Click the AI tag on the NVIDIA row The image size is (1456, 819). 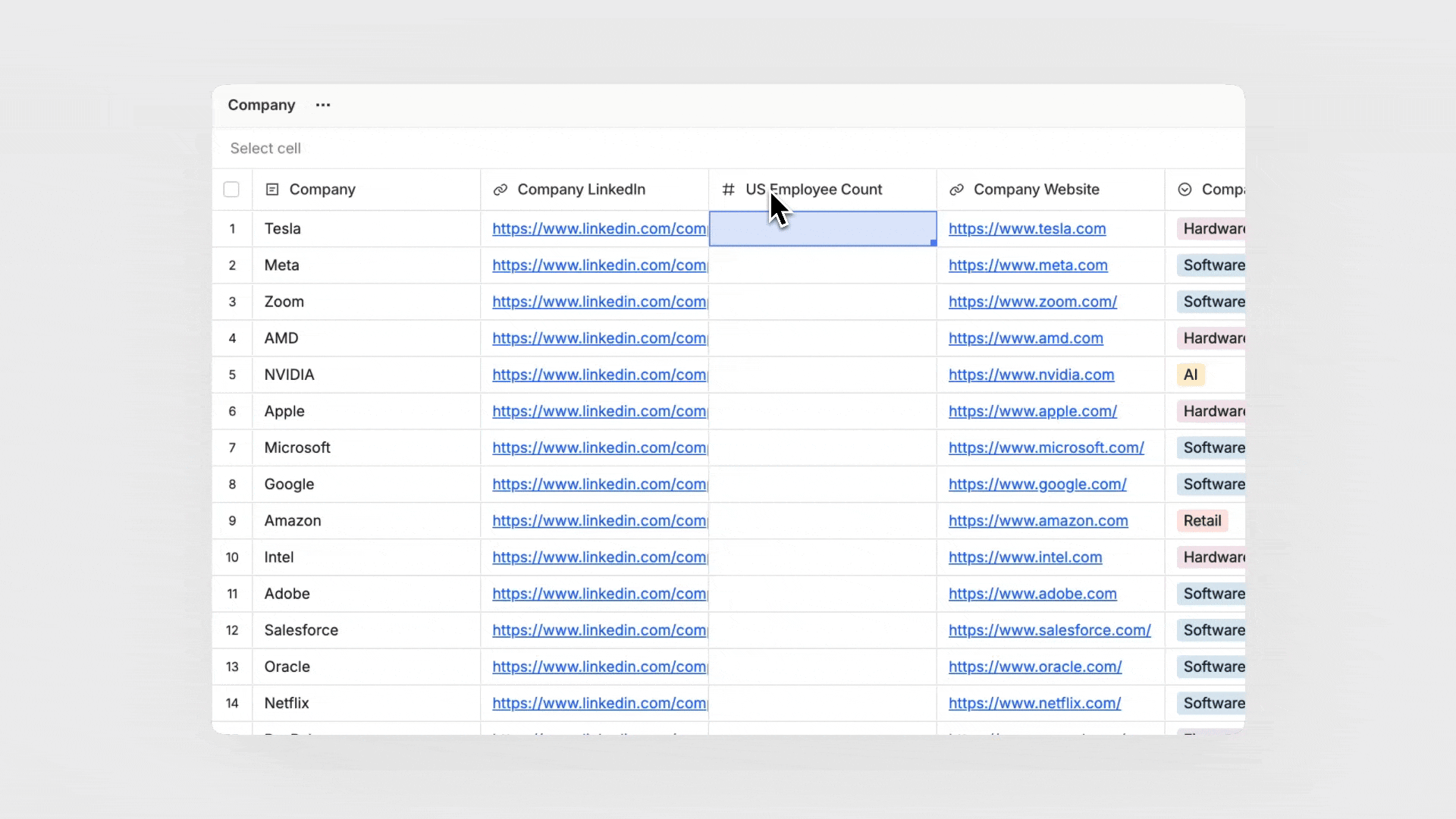(x=1191, y=375)
